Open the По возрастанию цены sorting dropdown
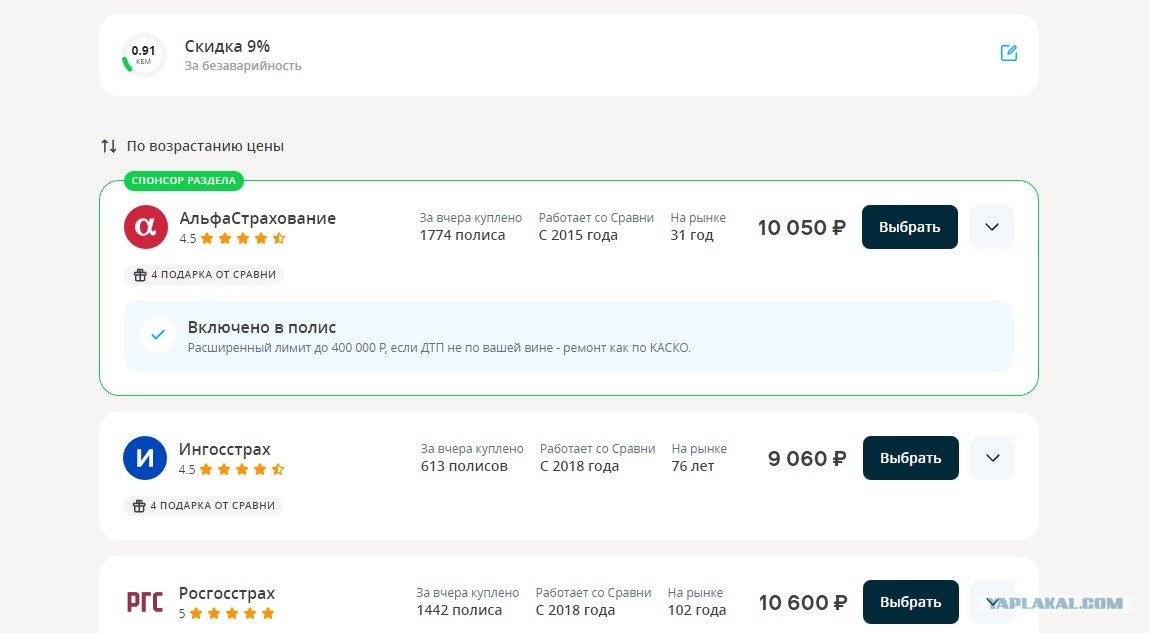This screenshot has width=1149, height=633. coord(193,146)
